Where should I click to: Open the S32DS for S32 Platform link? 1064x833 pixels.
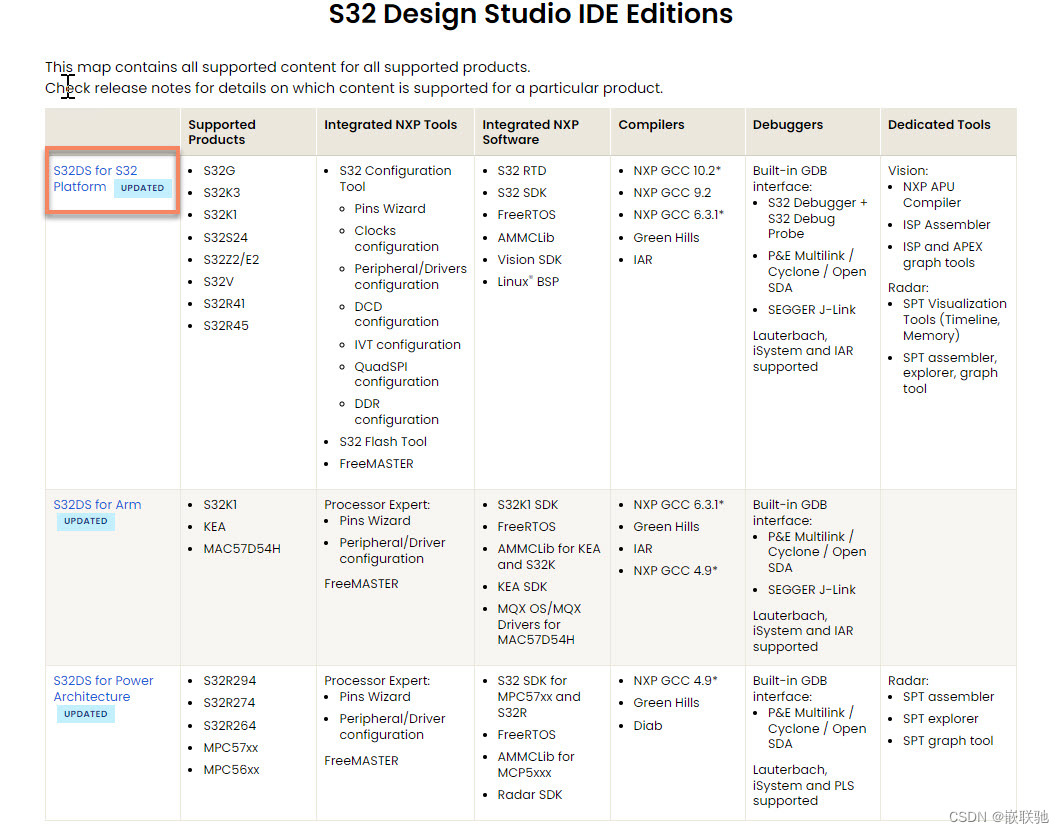coord(95,178)
